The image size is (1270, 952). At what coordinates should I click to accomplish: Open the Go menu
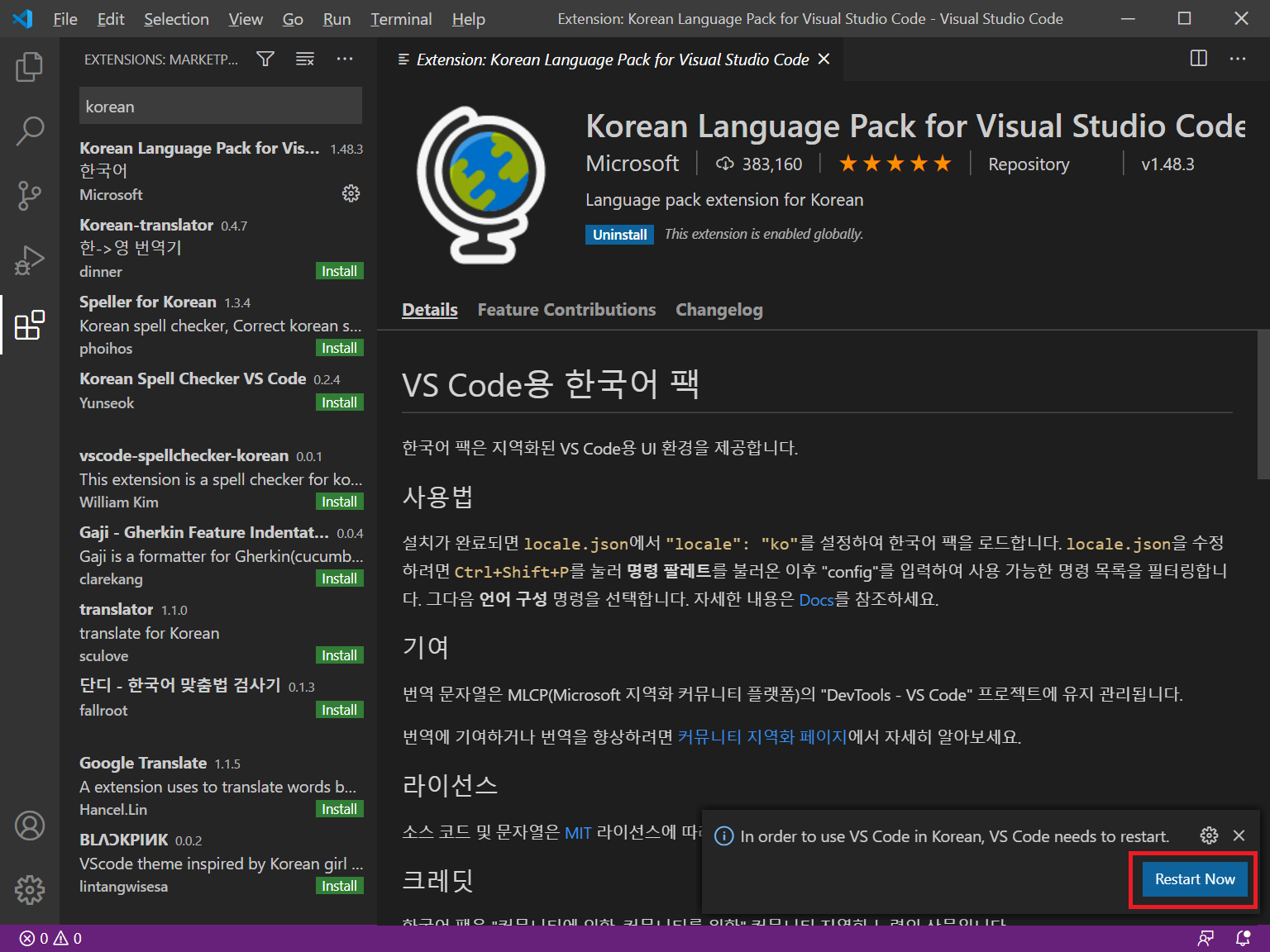(293, 19)
